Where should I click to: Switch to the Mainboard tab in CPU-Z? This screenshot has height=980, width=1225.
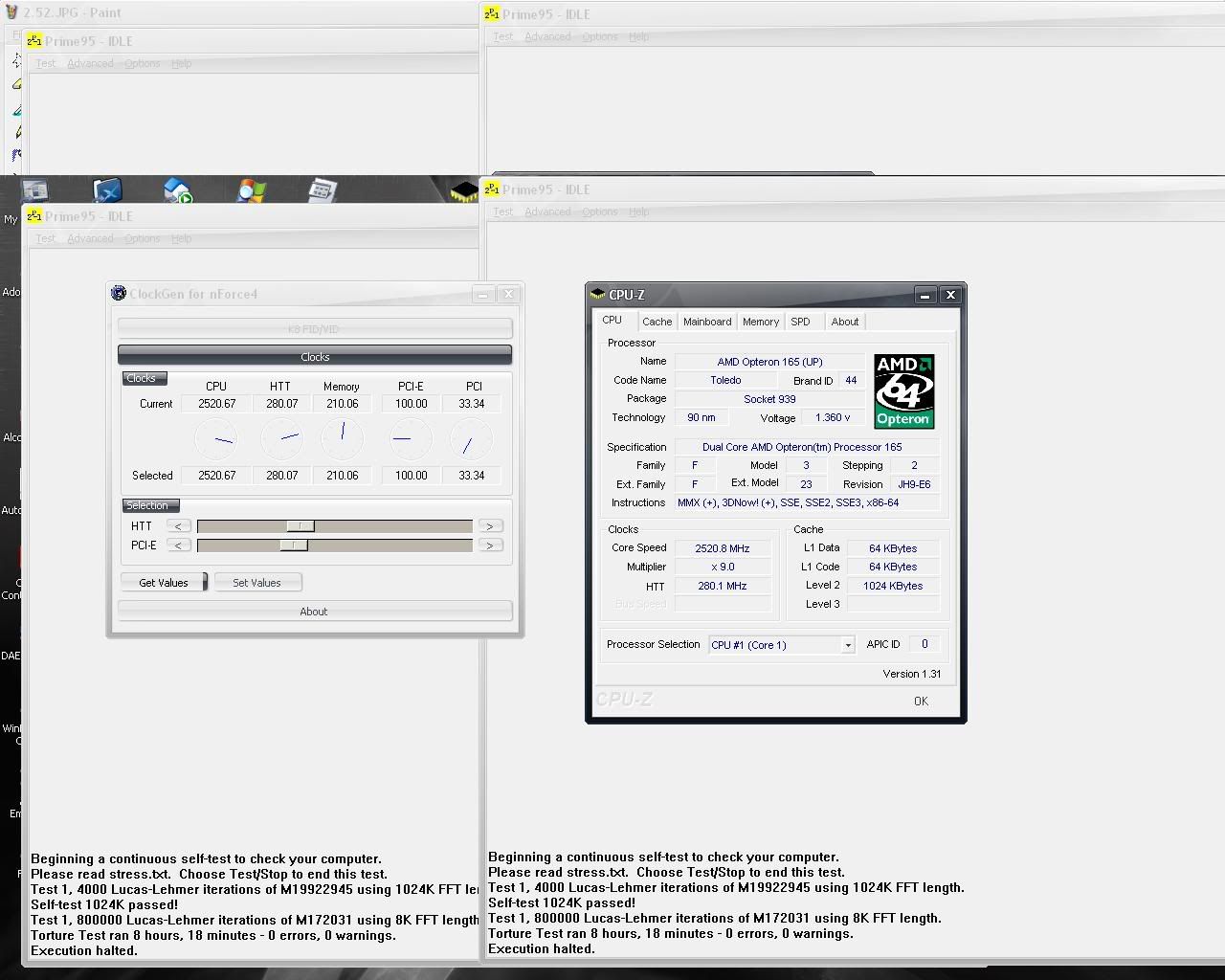[707, 322]
